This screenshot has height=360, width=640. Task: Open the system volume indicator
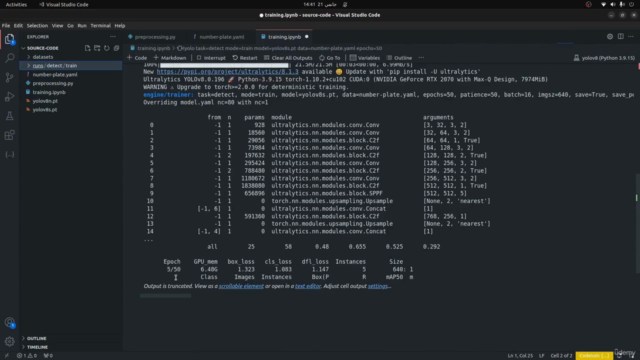click(613, 4)
